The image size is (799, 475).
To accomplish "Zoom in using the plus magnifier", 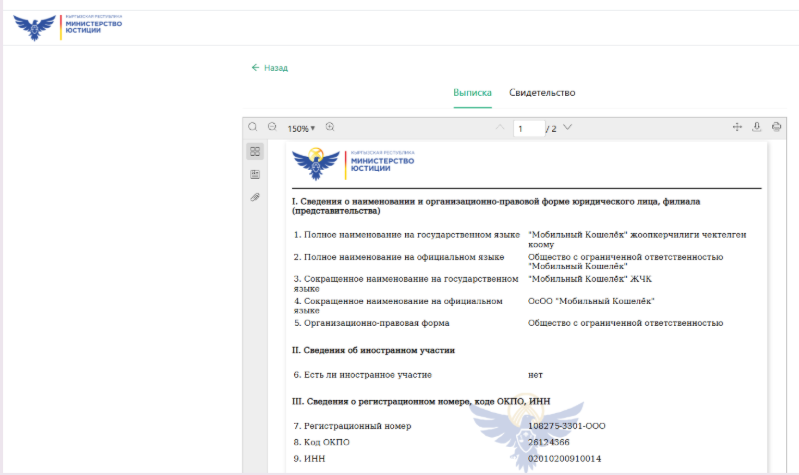I will coord(330,127).
